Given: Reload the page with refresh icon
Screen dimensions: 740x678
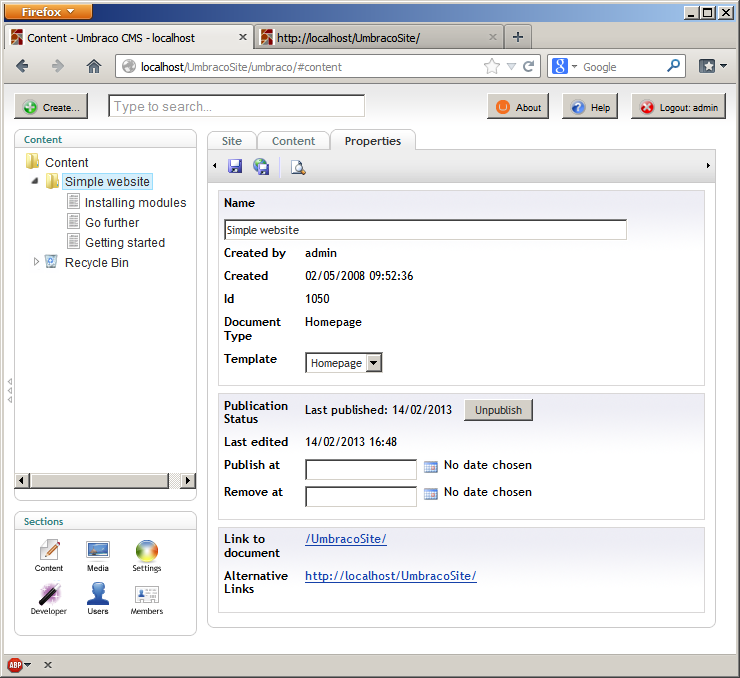Looking at the screenshot, I should pos(529,66).
